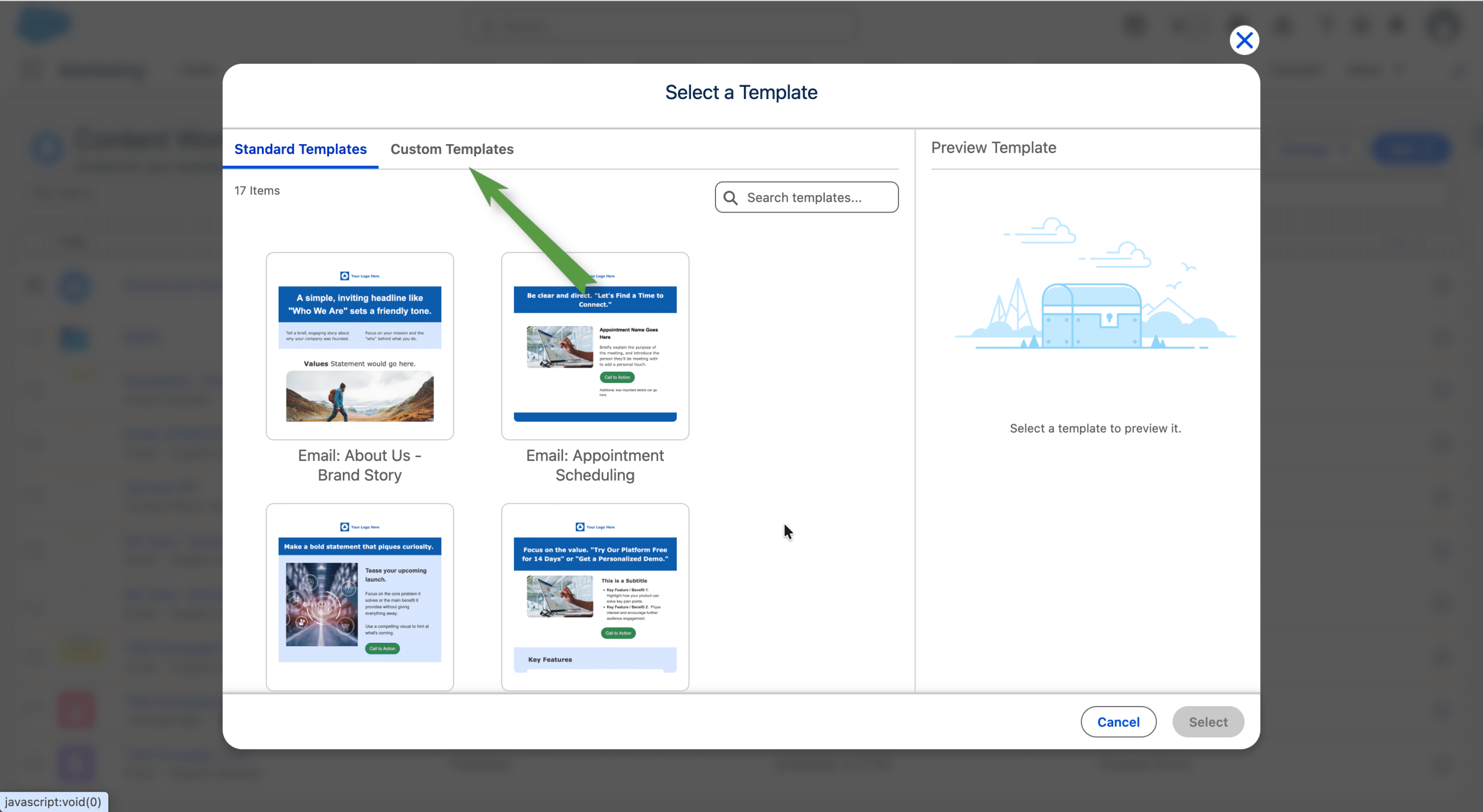Close the Select a Template dialog
1483x812 pixels.
click(x=1244, y=41)
